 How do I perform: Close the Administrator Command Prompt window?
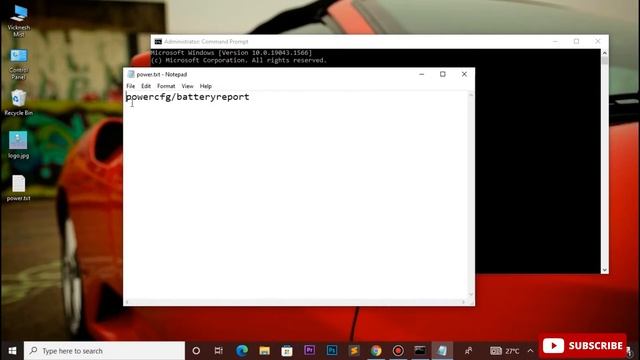tap(598, 42)
